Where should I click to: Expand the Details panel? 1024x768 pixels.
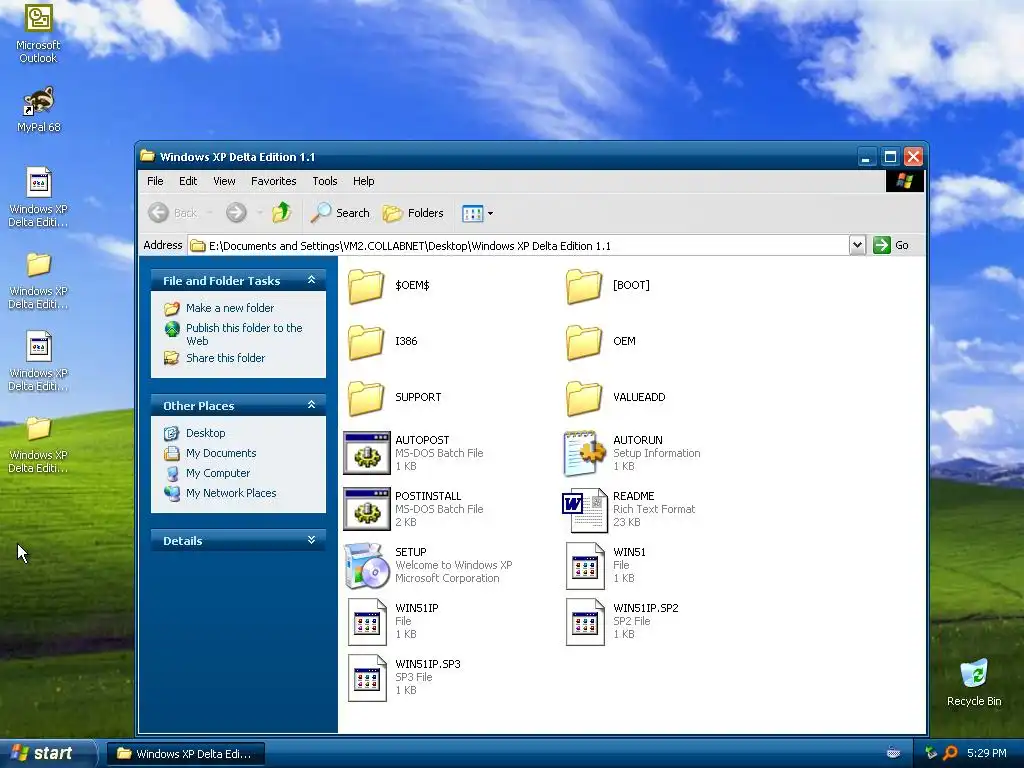[x=312, y=540]
